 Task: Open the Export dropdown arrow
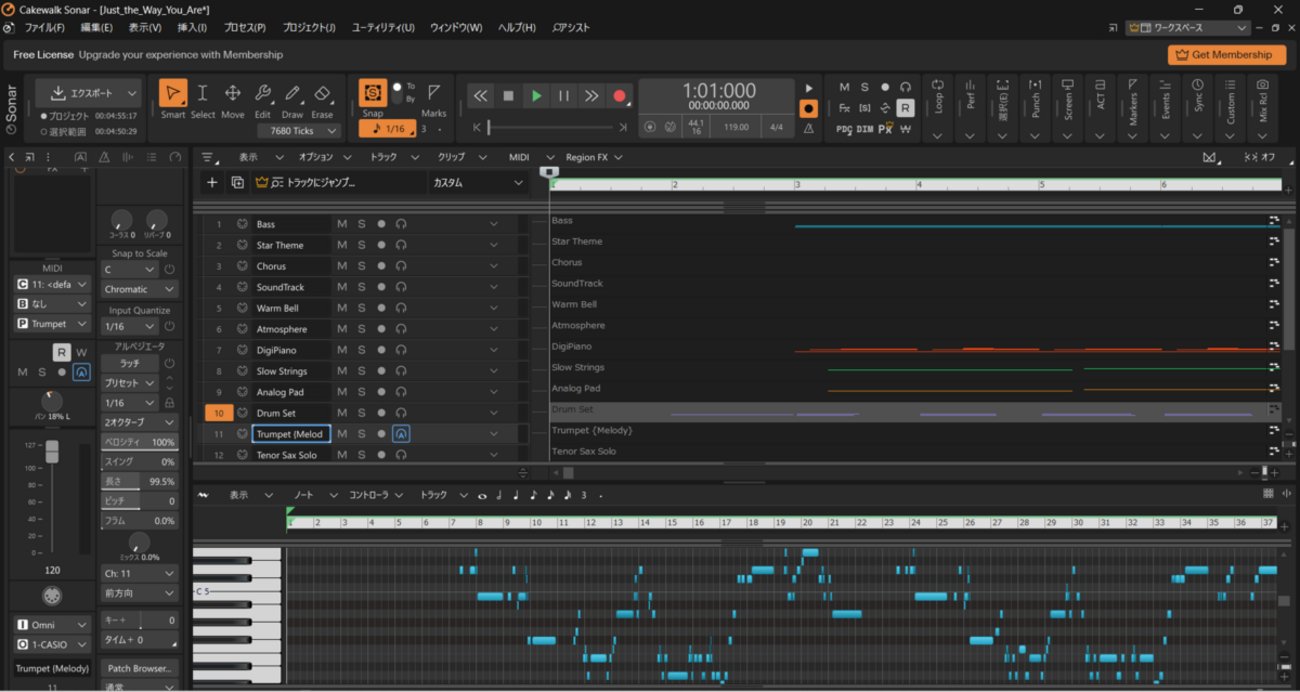point(132,93)
